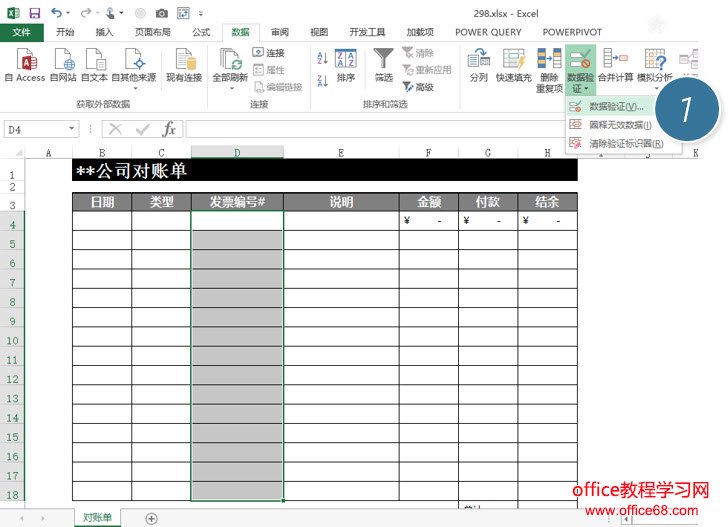Customize Quick Access Toolbar dropdown
728x527 pixels.
coord(201,13)
